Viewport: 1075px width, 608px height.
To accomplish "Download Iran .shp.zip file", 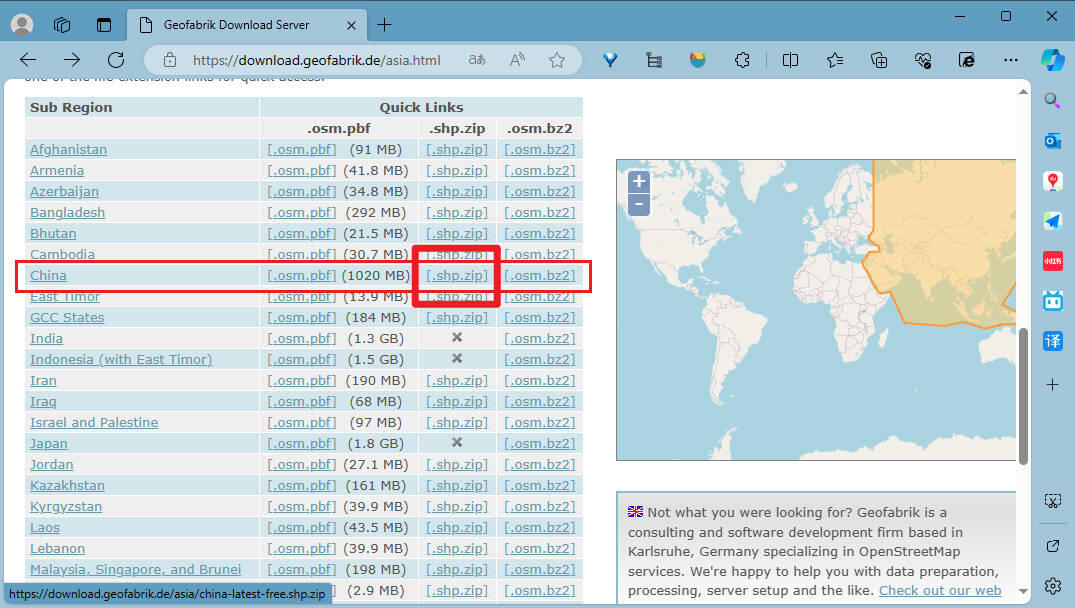I will [x=457, y=380].
